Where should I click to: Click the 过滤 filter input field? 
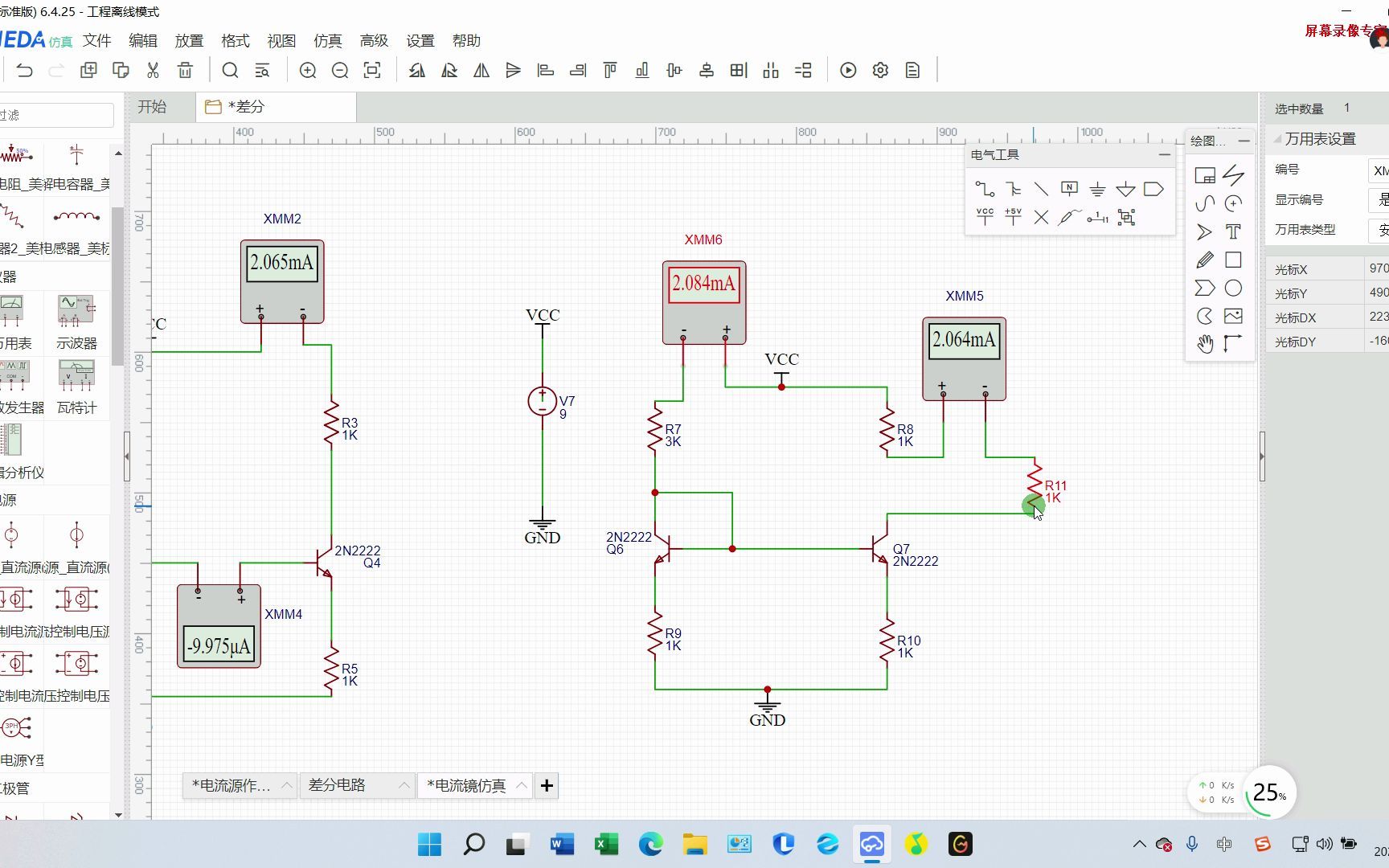56,115
